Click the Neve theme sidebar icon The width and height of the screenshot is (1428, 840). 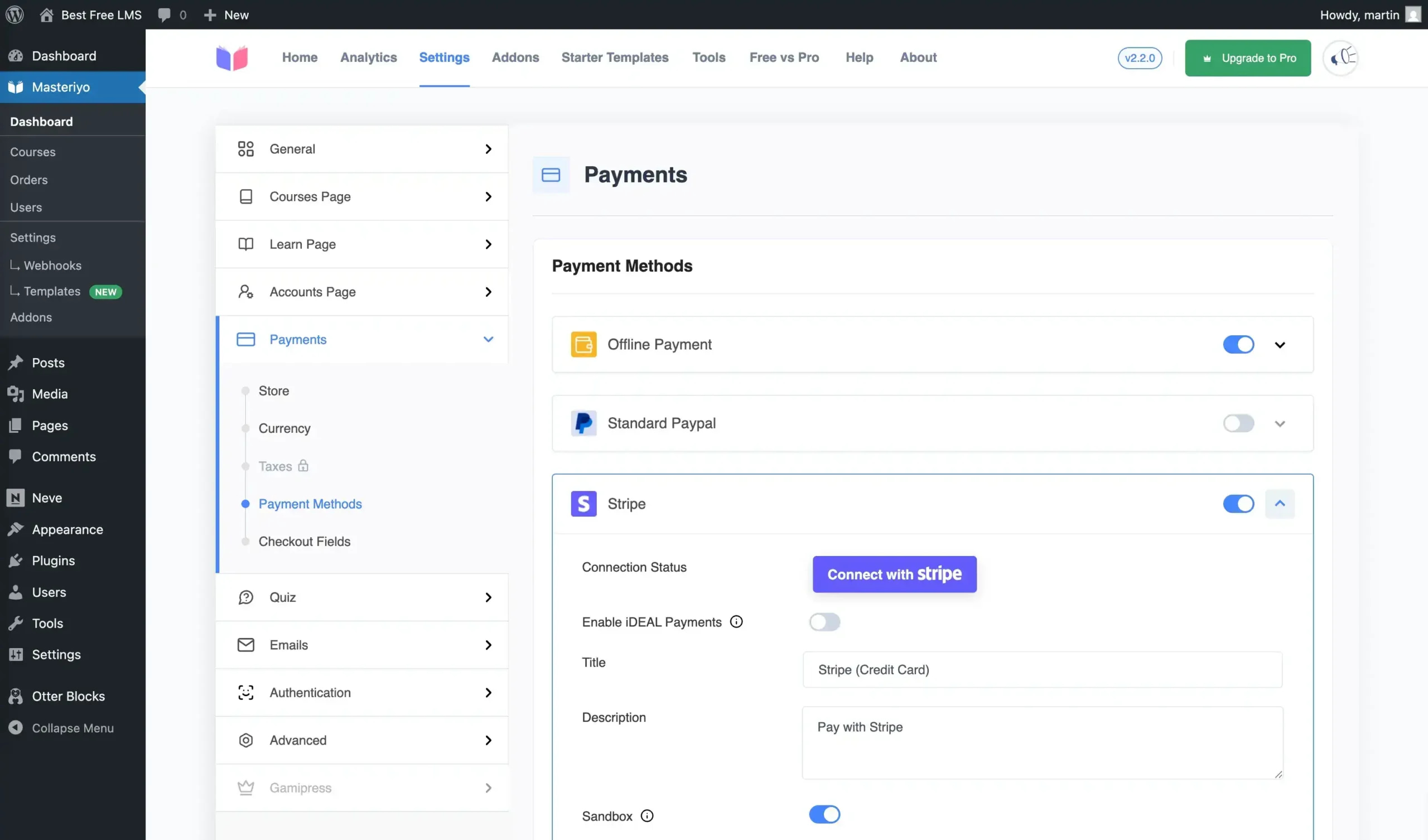pyautogui.click(x=16, y=497)
